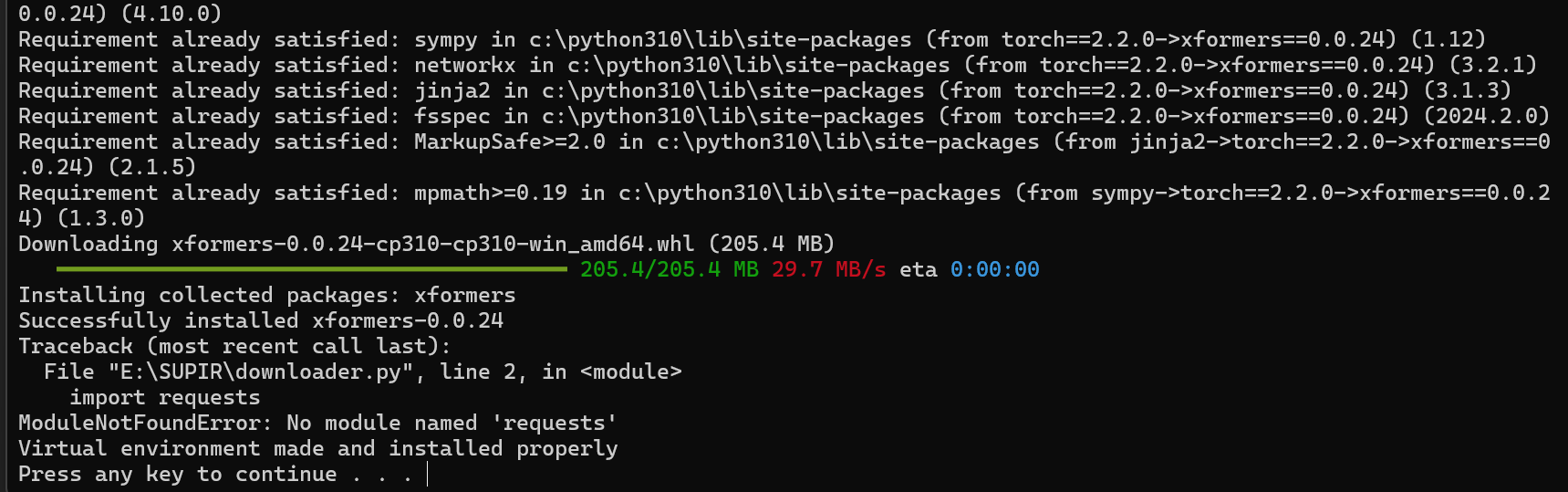This screenshot has width=1568, height=492.
Task: Click the word 'jinja2' in the requirement line
Action: (452, 90)
